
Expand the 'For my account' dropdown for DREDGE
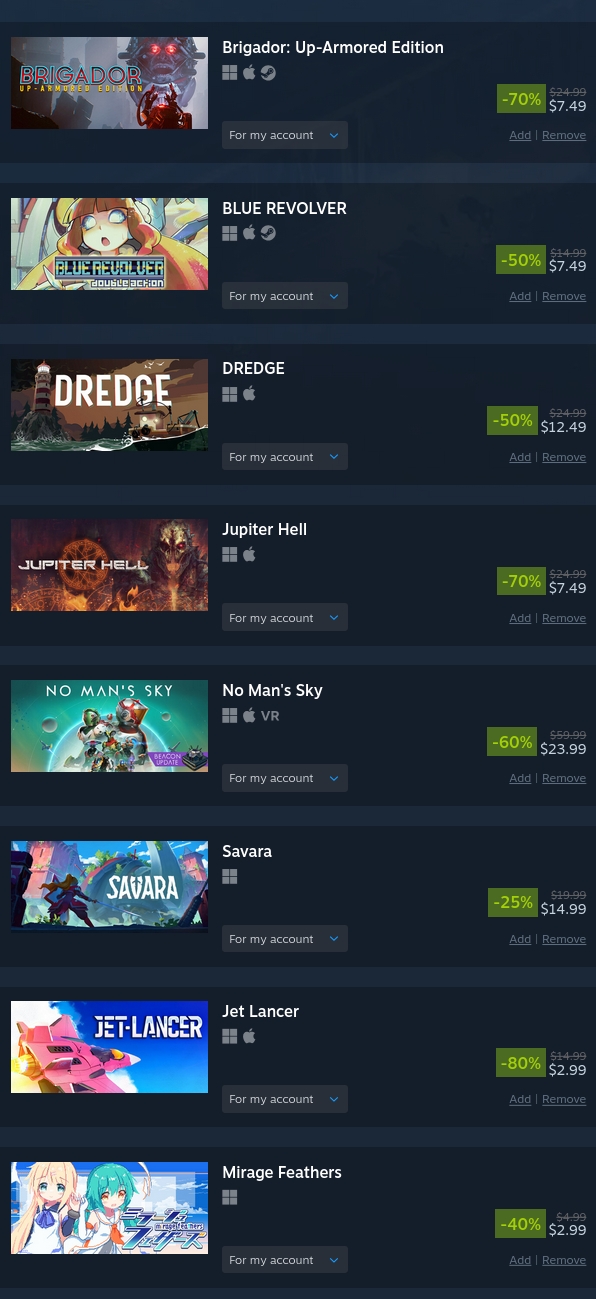click(285, 457)
